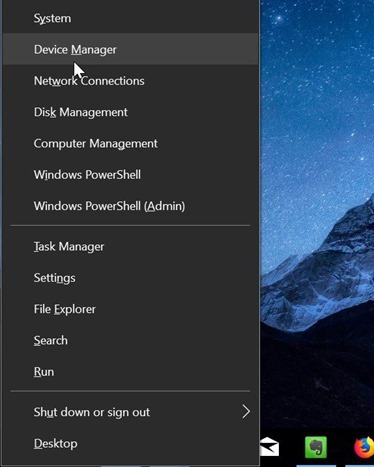Open System from the Win+X menu

click(131, 18)
